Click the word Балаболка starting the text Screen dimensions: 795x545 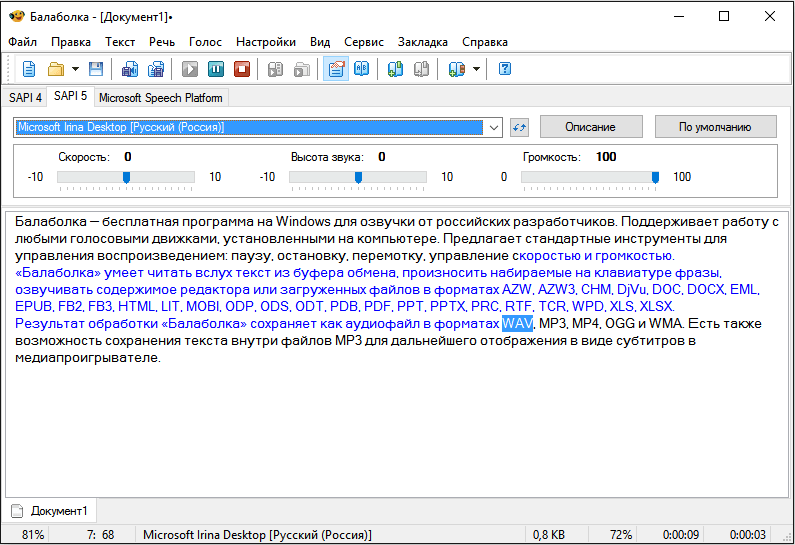(x=51, y=222)
